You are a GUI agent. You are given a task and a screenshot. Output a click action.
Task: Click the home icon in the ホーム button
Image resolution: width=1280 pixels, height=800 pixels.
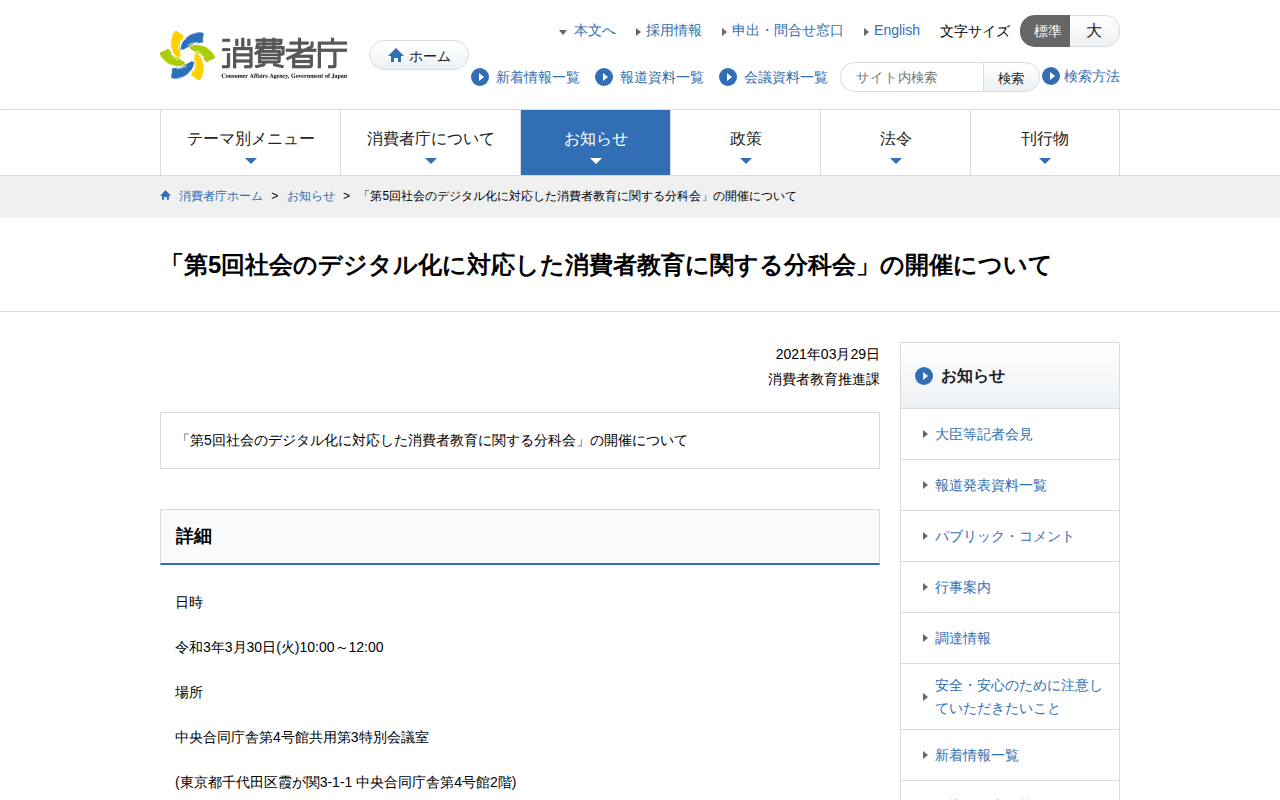tap(396, 56)
